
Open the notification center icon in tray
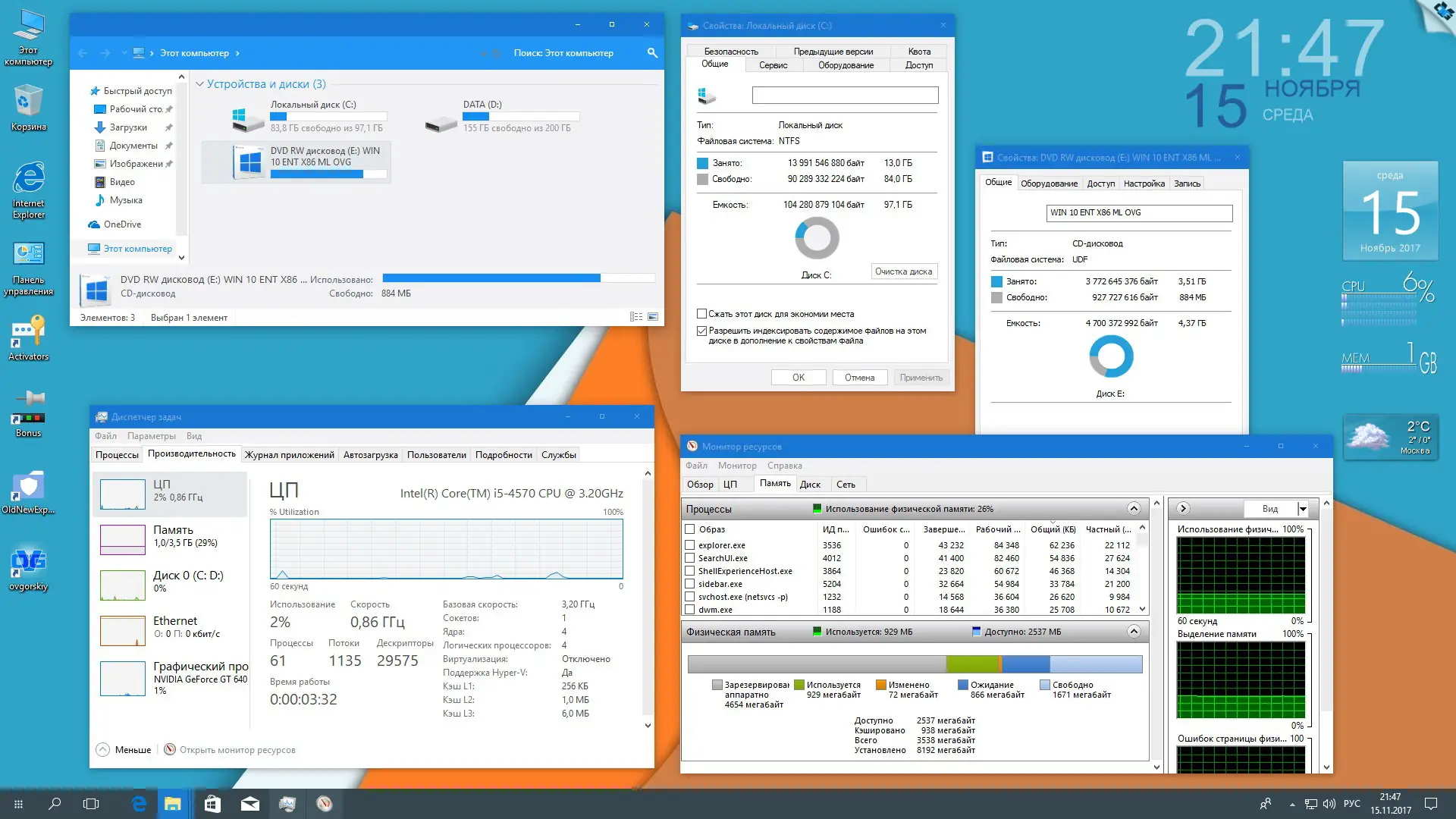1430,804
